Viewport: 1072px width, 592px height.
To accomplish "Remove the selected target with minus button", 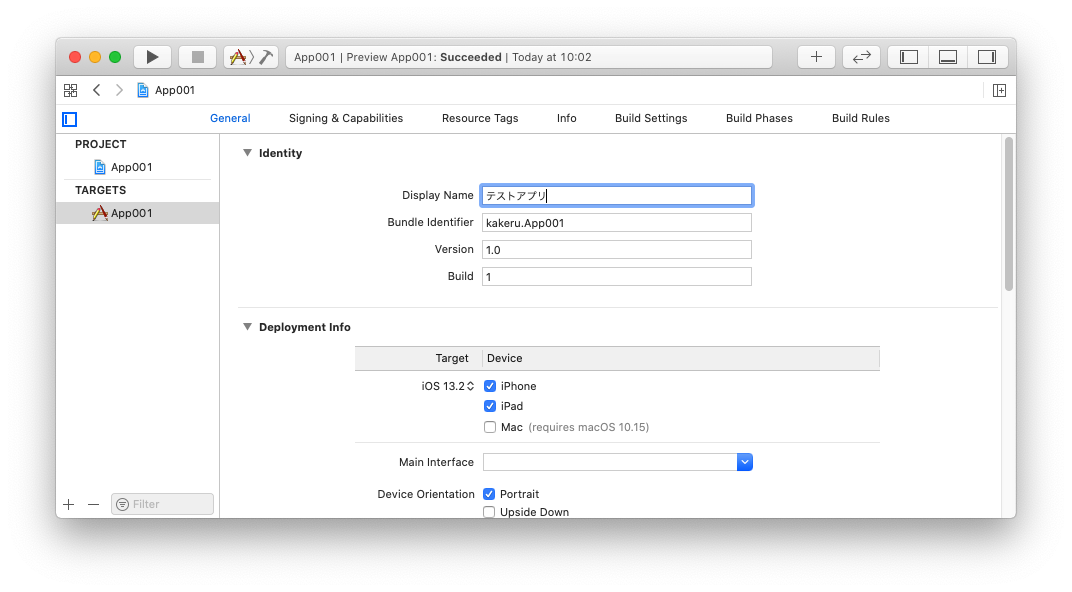I will 94,504.
